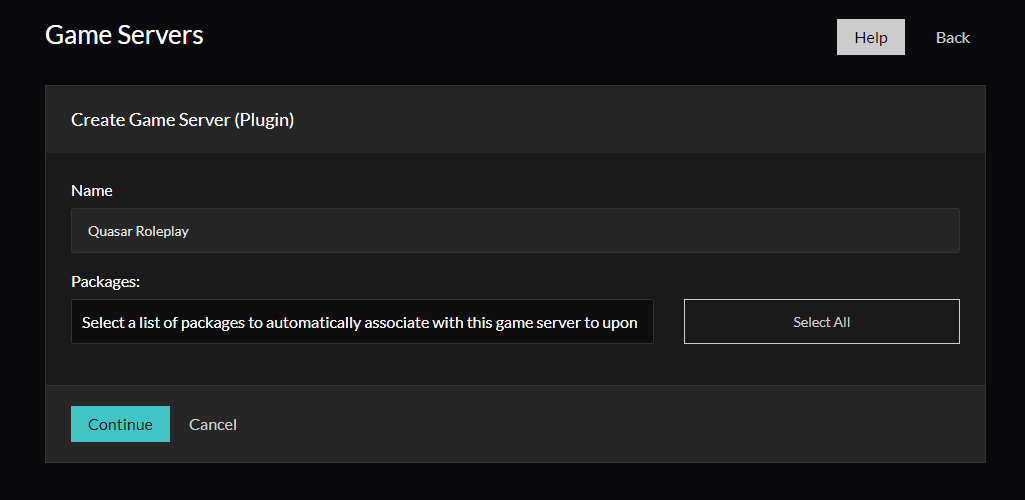Click the 'Select a list of packages' placeholder

click(360, 323)
